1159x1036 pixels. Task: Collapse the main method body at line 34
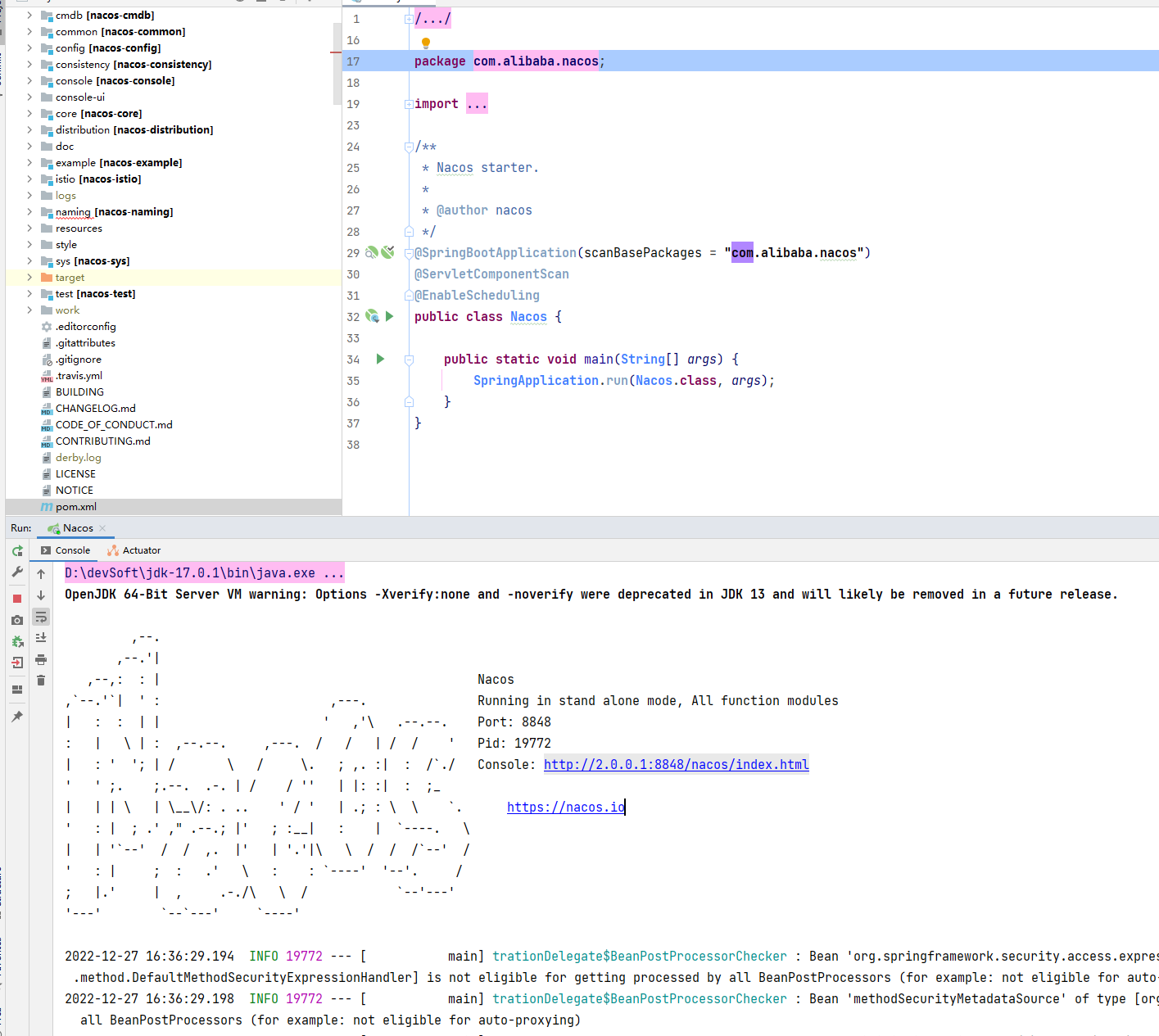(409, 359)
